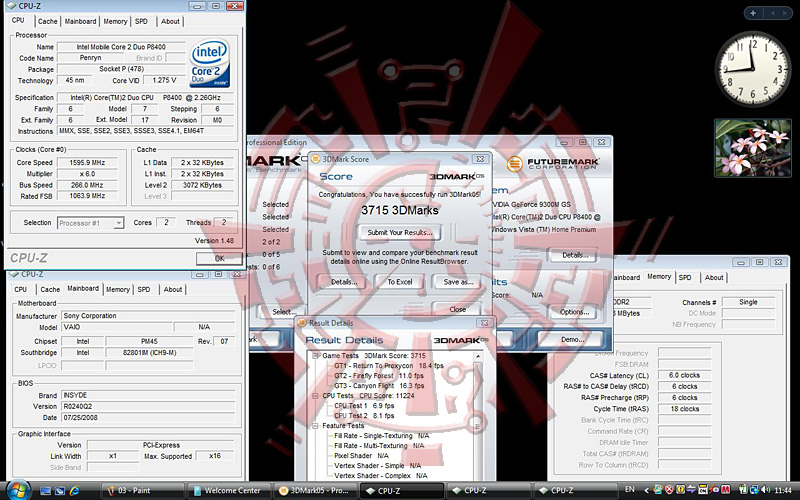Export score with To Excel button
Viewport: 800px width, 500px height.
399,282
